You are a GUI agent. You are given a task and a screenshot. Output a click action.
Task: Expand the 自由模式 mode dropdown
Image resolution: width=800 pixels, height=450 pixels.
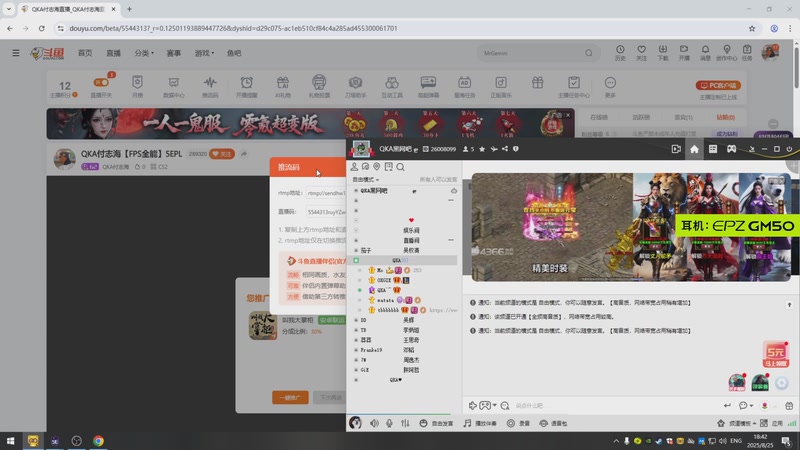[x=366, y=180]
